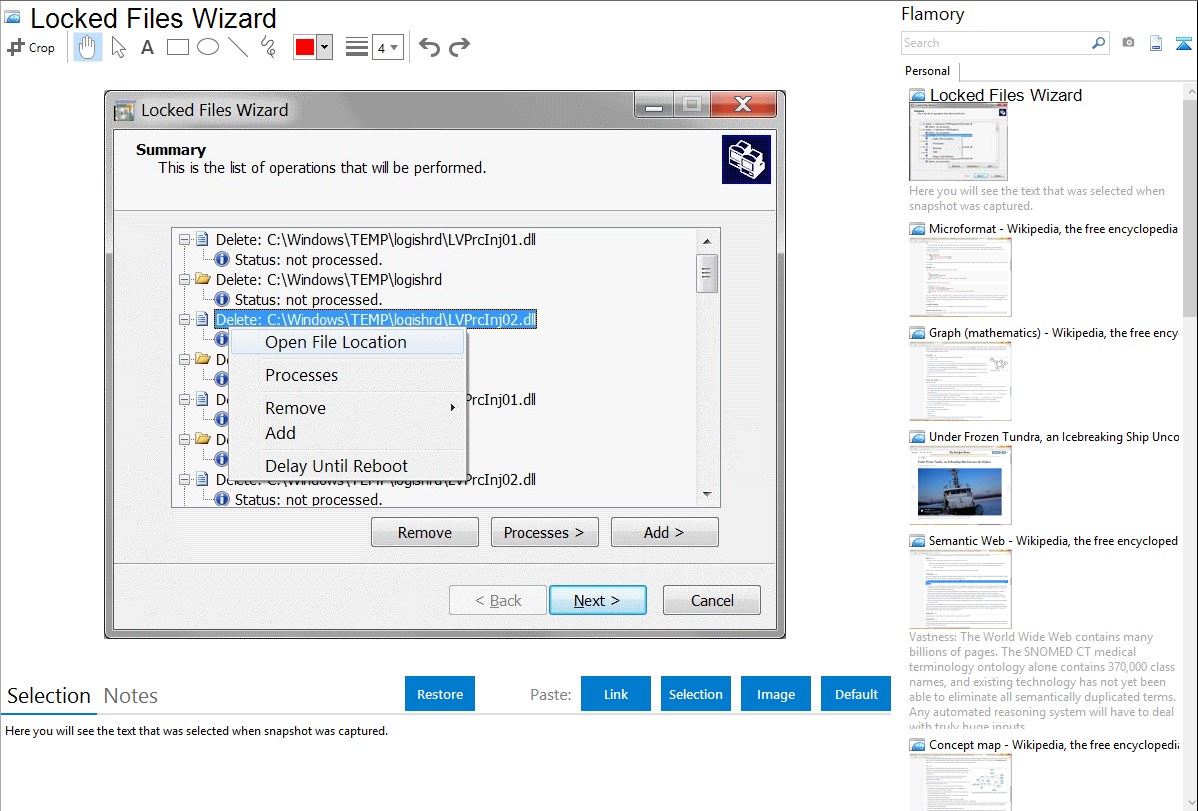Select the text annotation tool A

147,47
